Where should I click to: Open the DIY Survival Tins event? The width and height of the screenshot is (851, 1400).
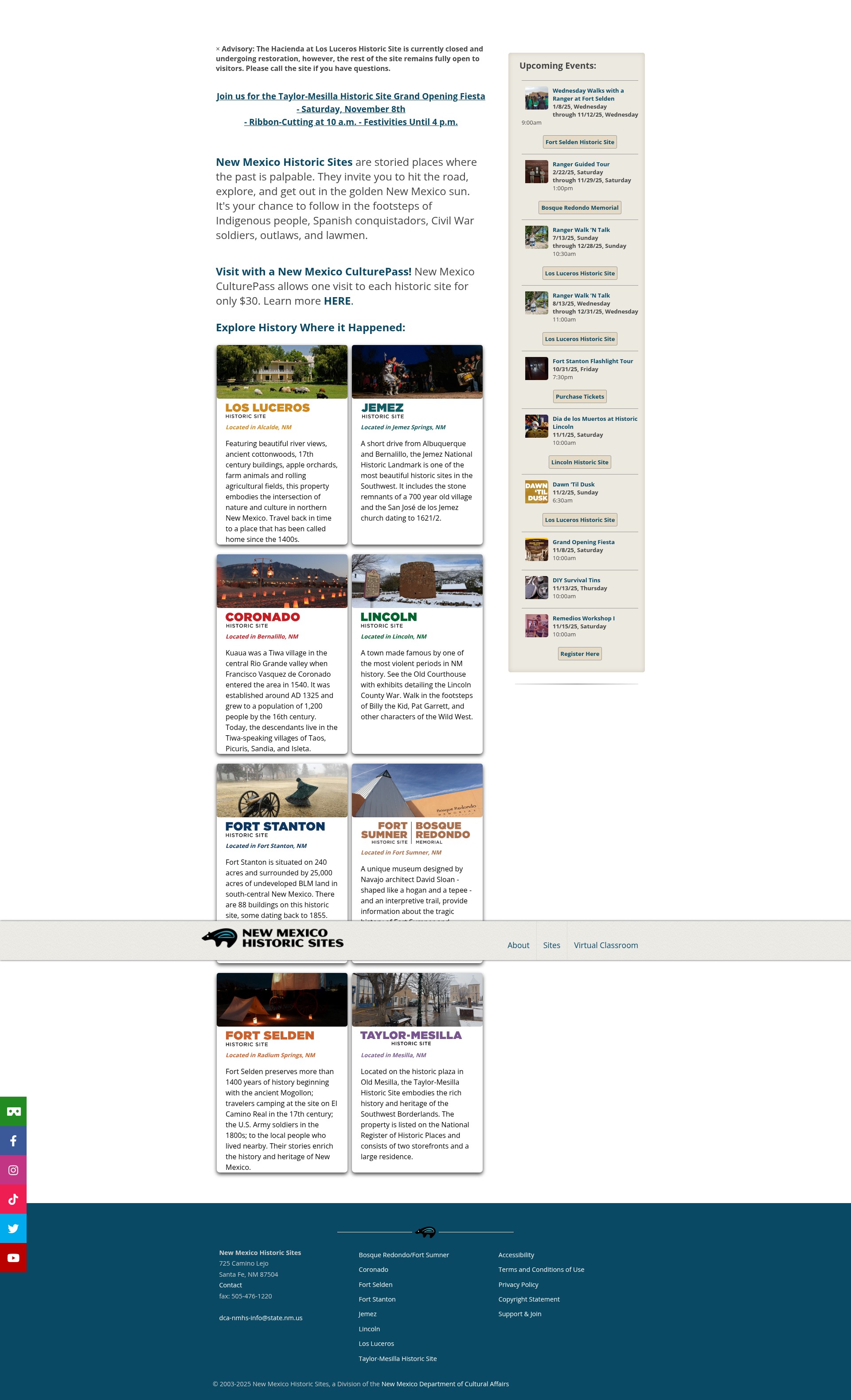(x=576, y=580)
